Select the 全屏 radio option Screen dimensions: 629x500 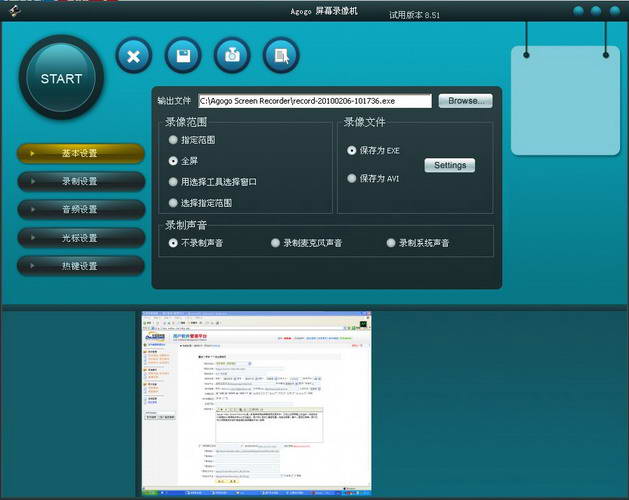pyautogui.click(x=183, y=161)
